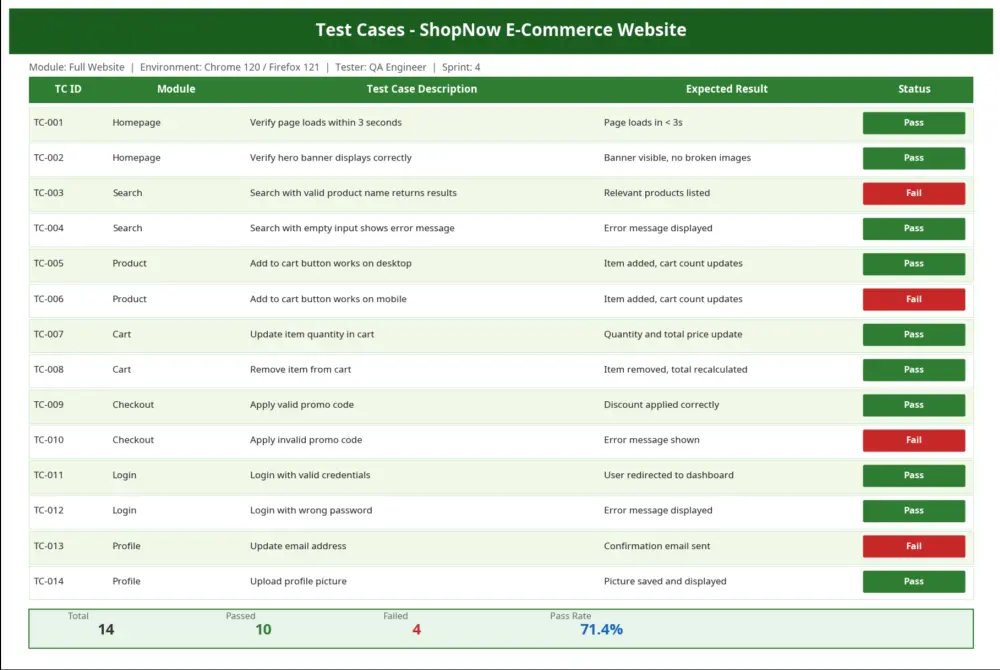The height and width of the screenshot is (670, 1000).
Task: Click the Fail status badge for TC-003
Action: pos(913,193)
